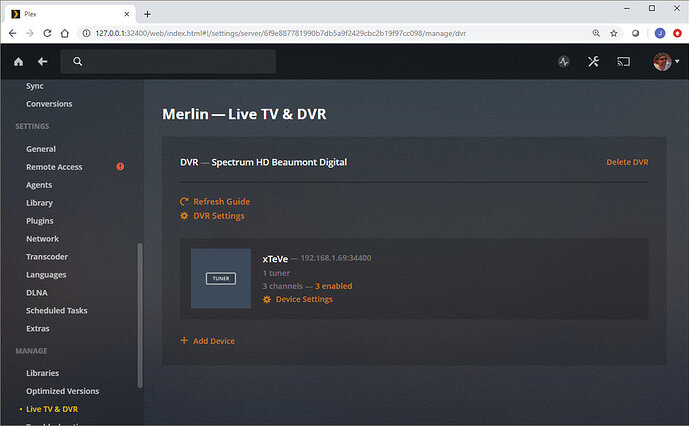The image size is (689, 426).
Task: Select Live TV & DVR in sidebar
Action: [x=52, y=409]
